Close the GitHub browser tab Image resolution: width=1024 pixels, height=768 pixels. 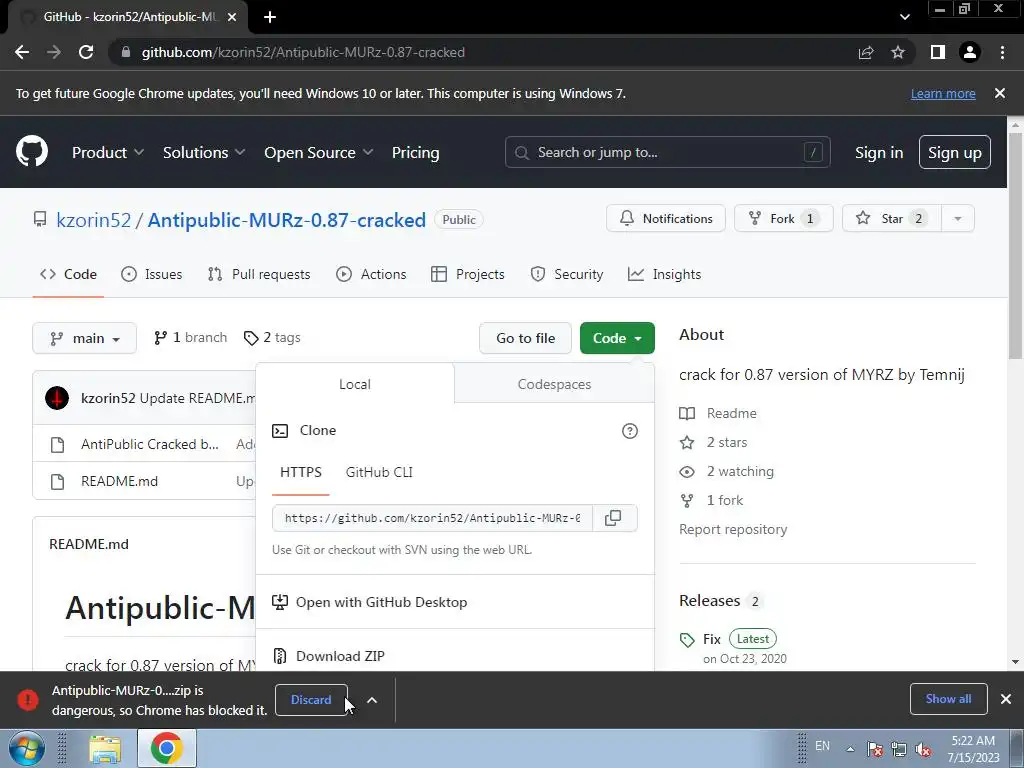coord(232,17)
